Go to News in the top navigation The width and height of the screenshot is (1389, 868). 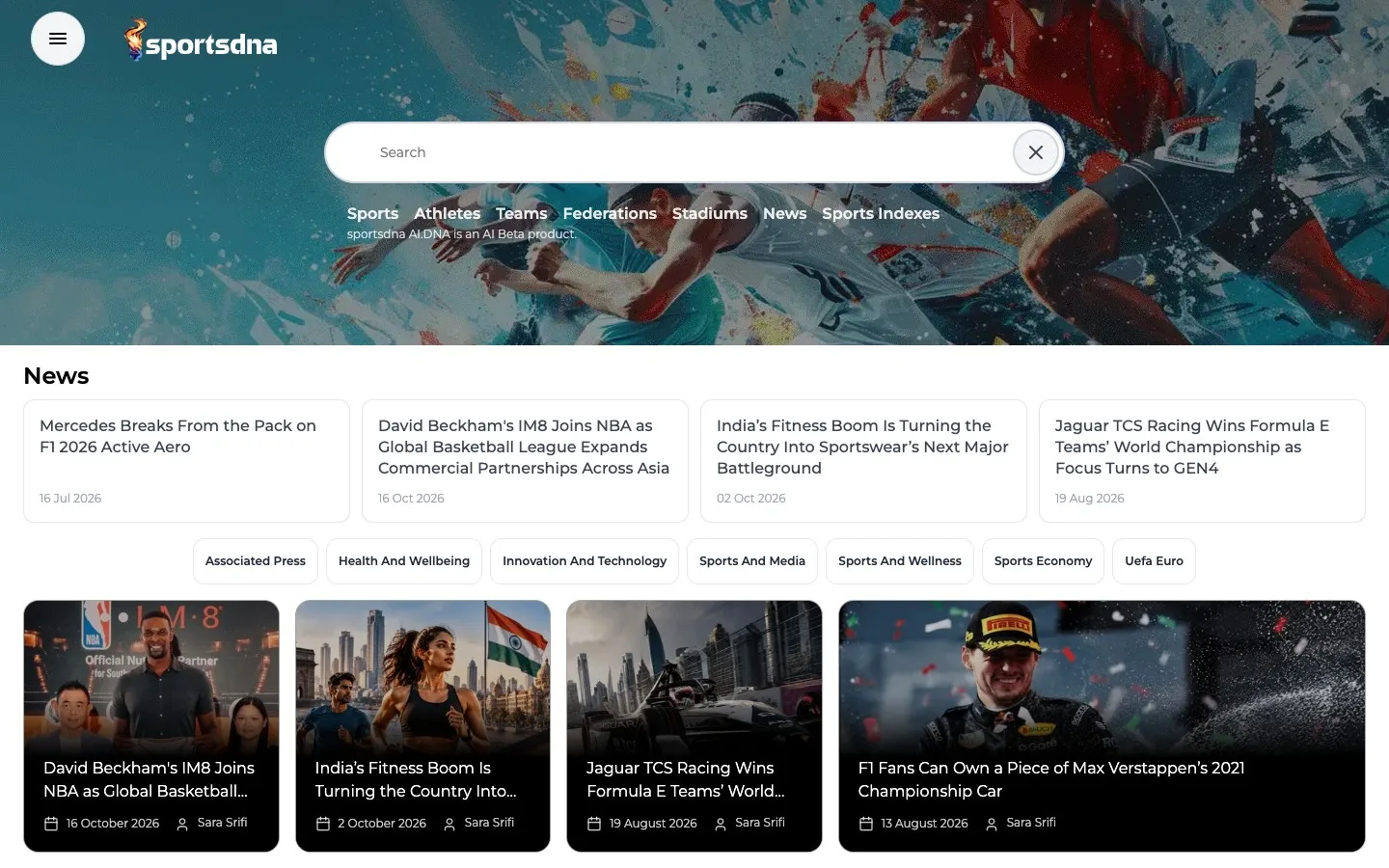click(x=785, y=213)
